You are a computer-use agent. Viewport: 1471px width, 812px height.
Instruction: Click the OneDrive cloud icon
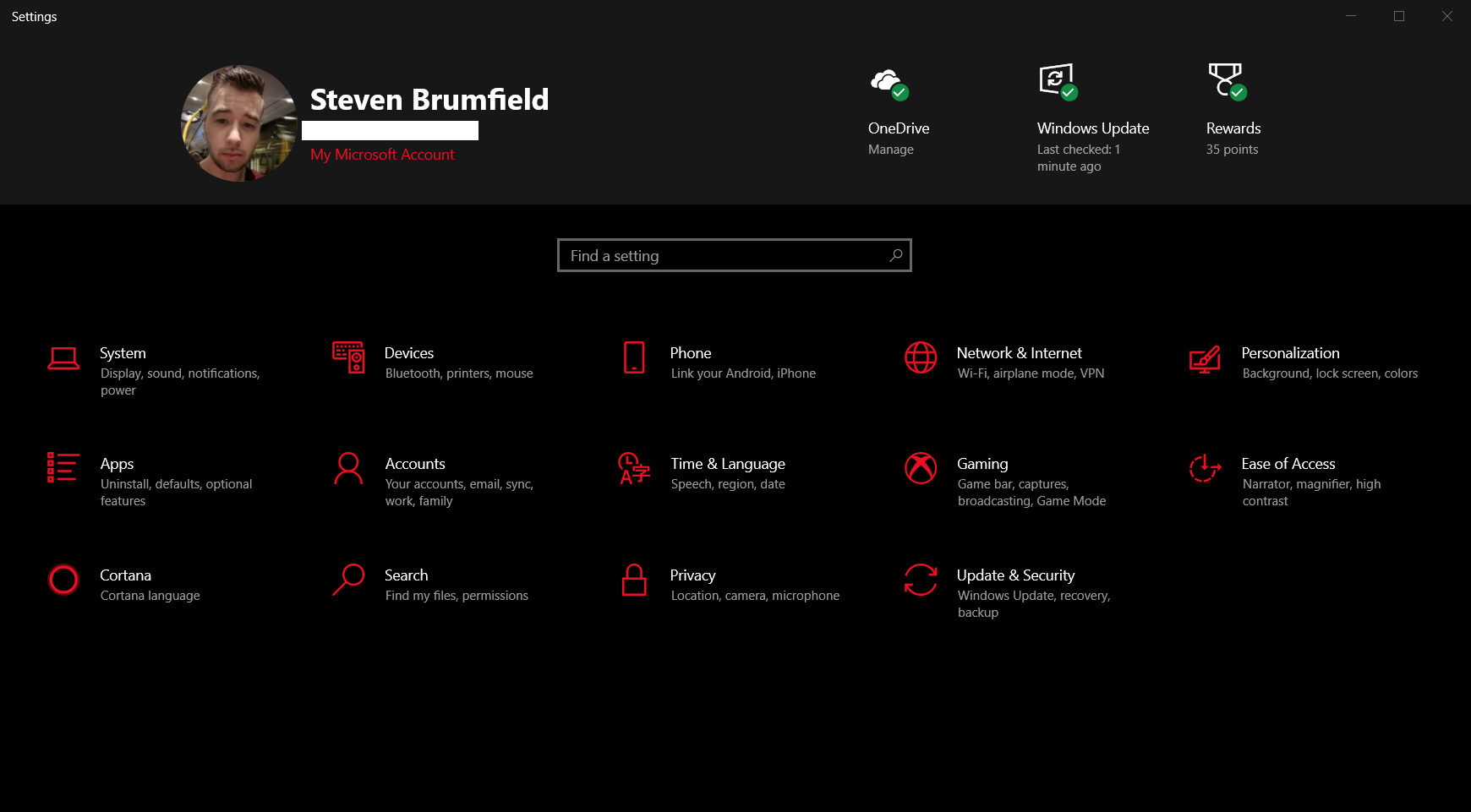click(x=889, y=84)
